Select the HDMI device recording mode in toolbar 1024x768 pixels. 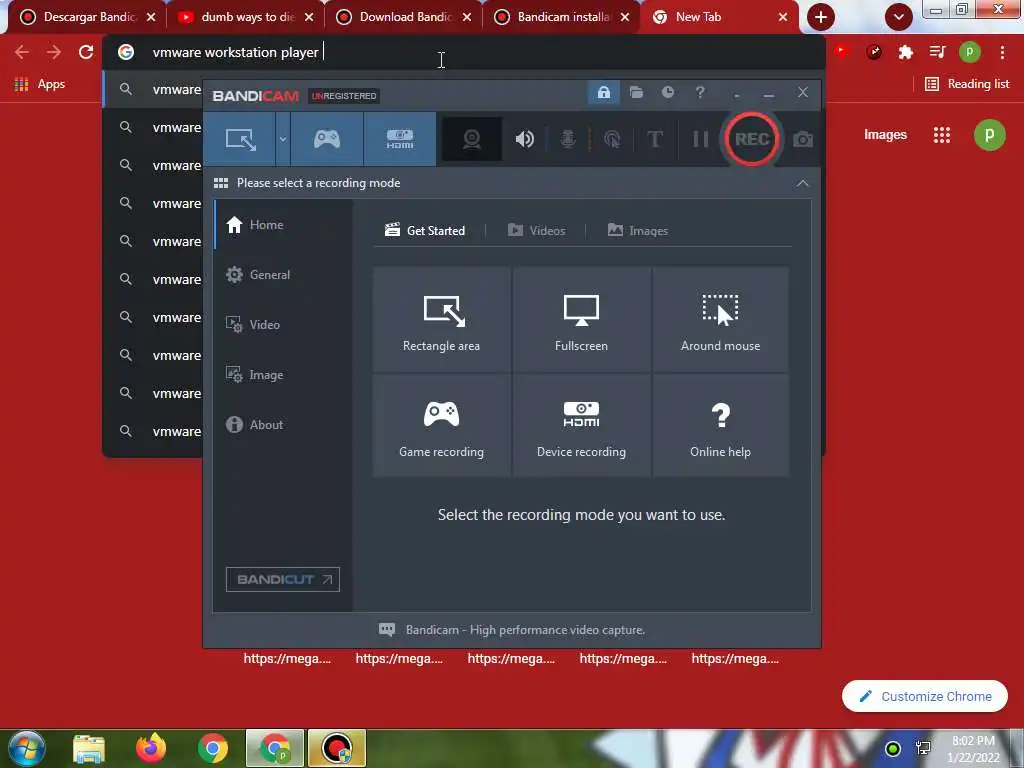click(400, 139)
